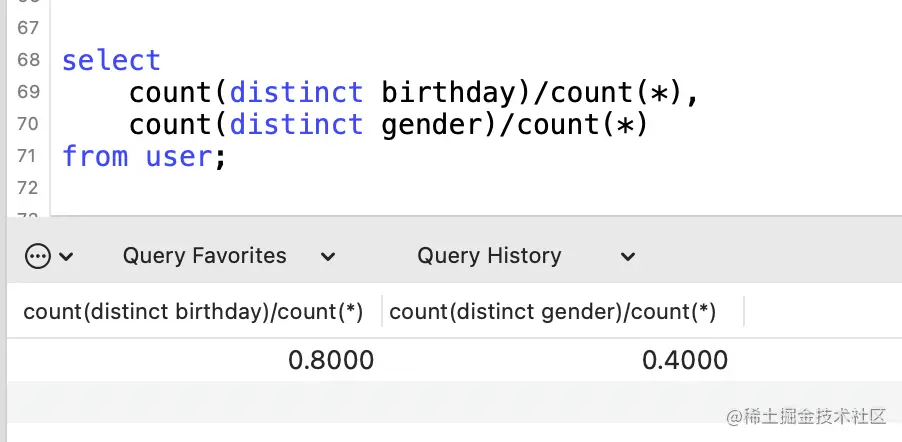Image resolution: width=902 pixels, height=442 pixels.
Task: Click the empty second result row
Action: [454, 402]
